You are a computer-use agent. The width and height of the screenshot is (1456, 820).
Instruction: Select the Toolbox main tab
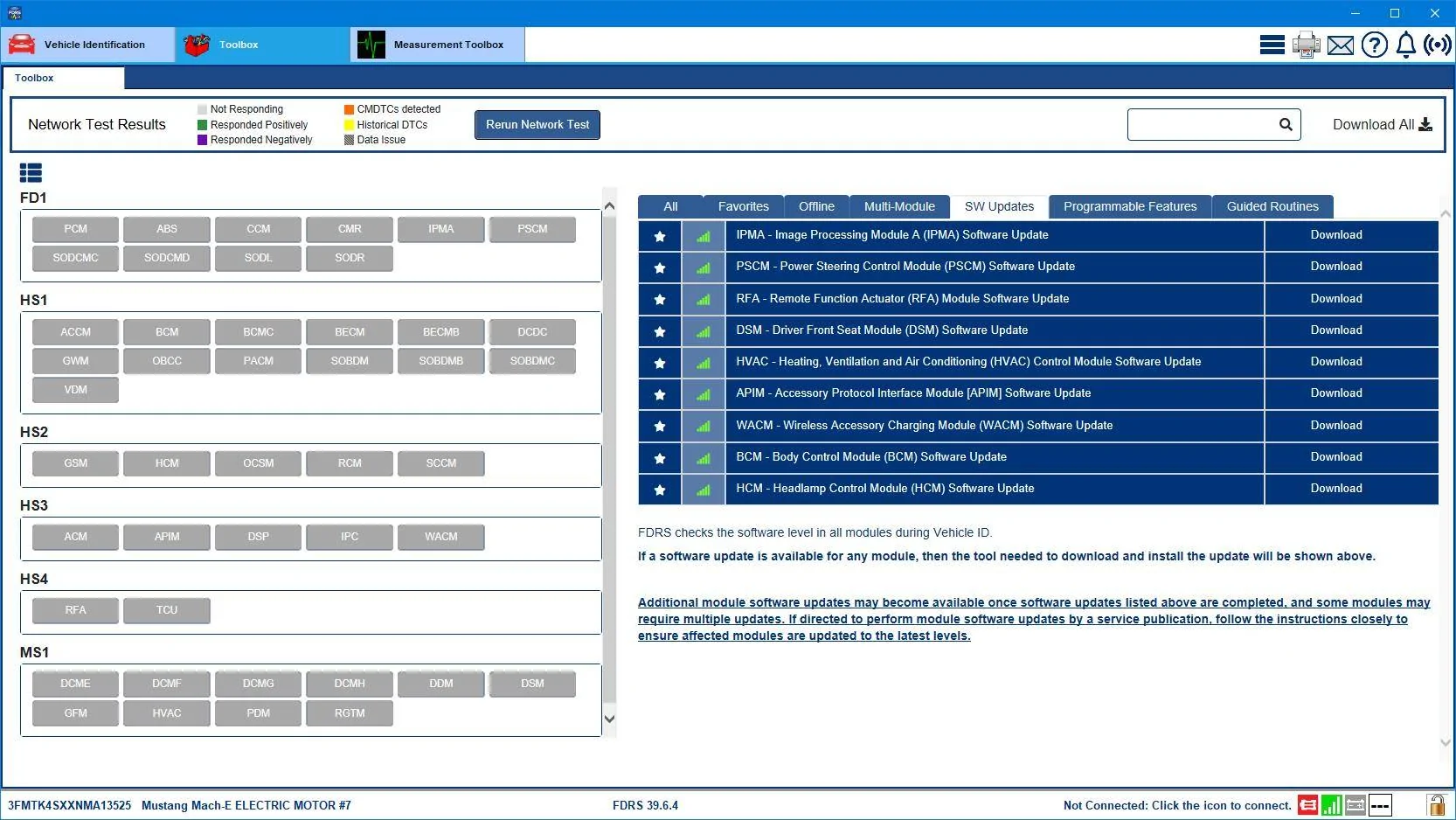click(x=262, y=45)
